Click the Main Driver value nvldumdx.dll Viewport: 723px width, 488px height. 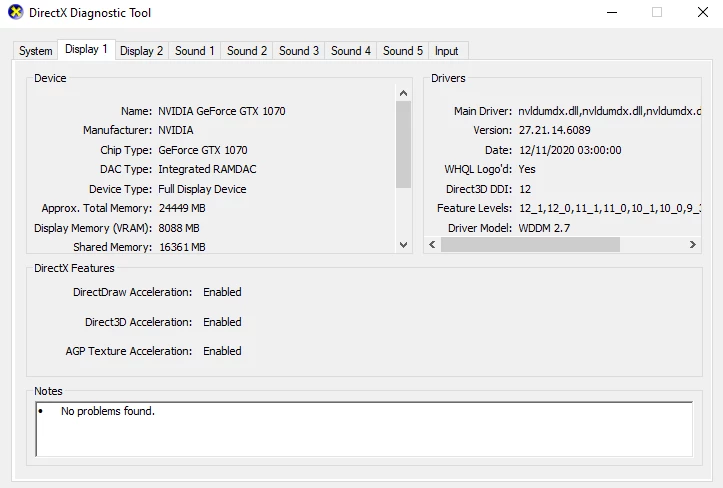[x=609, y=111]
